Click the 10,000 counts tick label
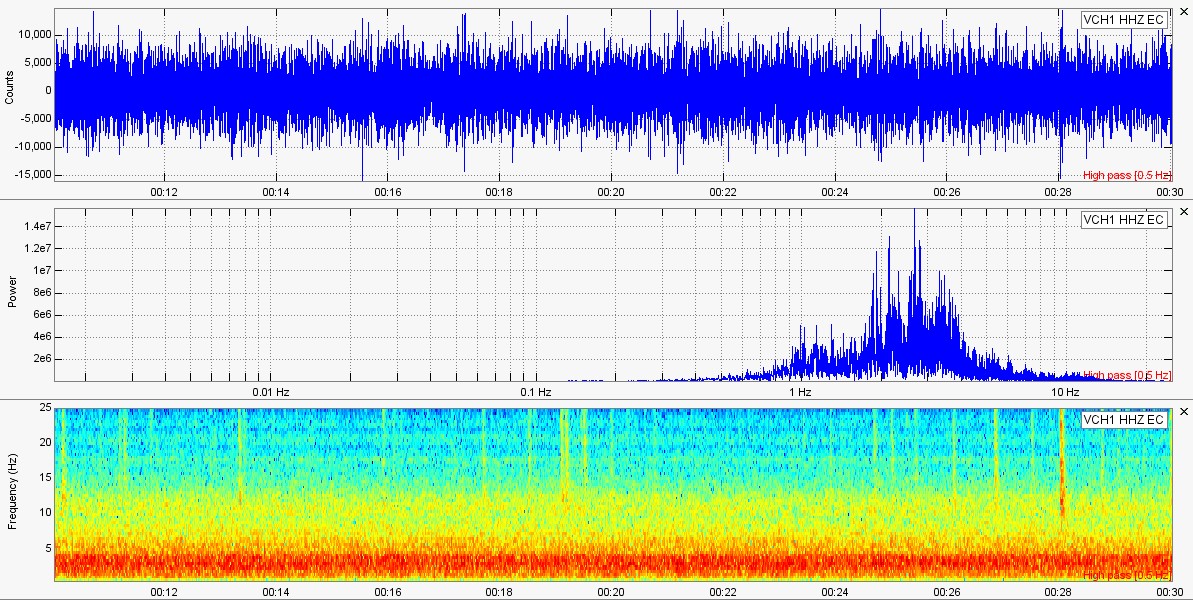 point(35,34)
